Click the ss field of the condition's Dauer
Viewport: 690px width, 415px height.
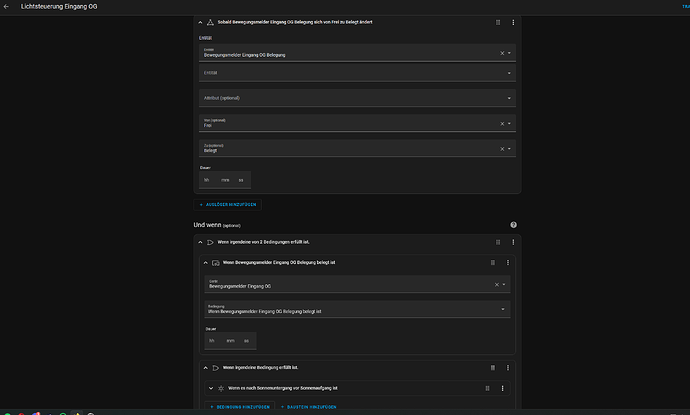(246, 341)
